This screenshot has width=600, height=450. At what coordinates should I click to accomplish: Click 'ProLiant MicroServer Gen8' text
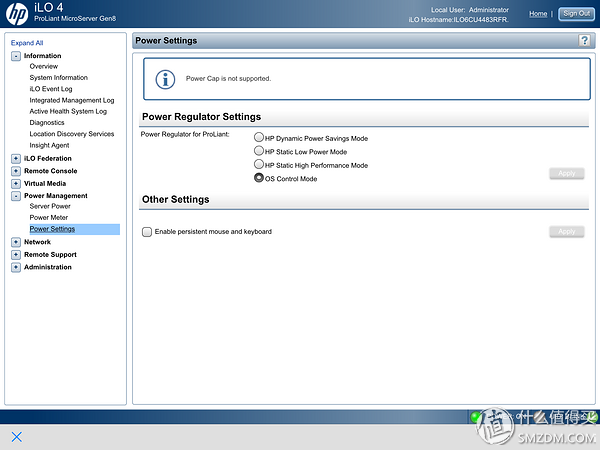point(75,18)
